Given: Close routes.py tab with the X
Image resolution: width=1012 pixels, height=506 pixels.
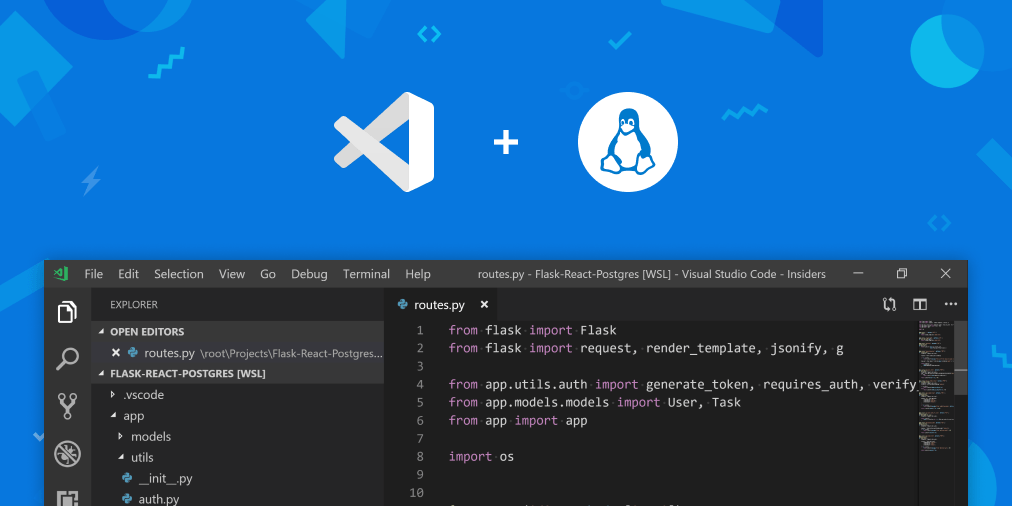Looking at the screenshot, I should (x=484, y=305).
